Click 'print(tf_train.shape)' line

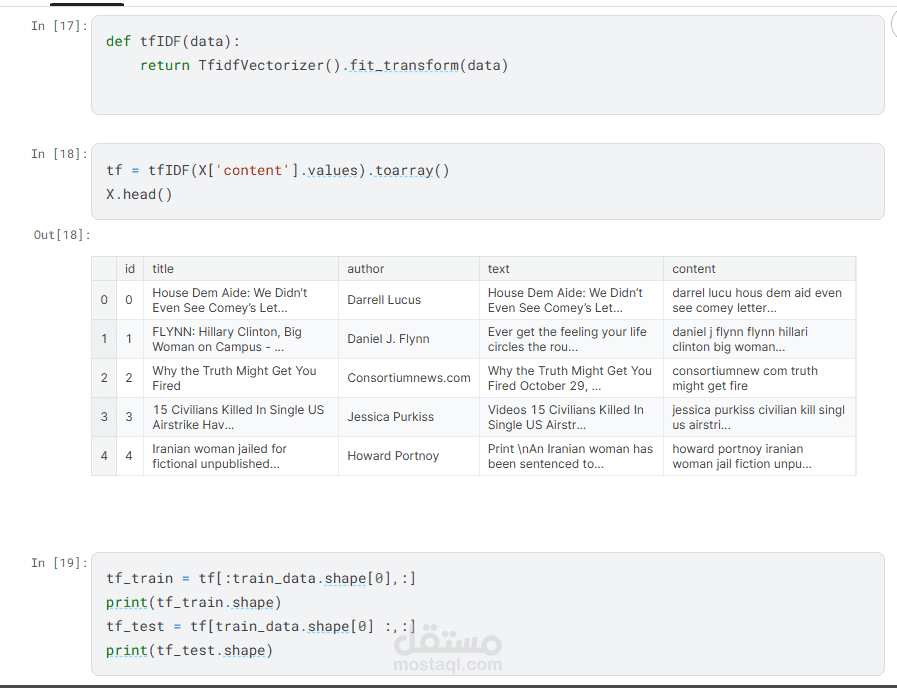coord(193,602)
